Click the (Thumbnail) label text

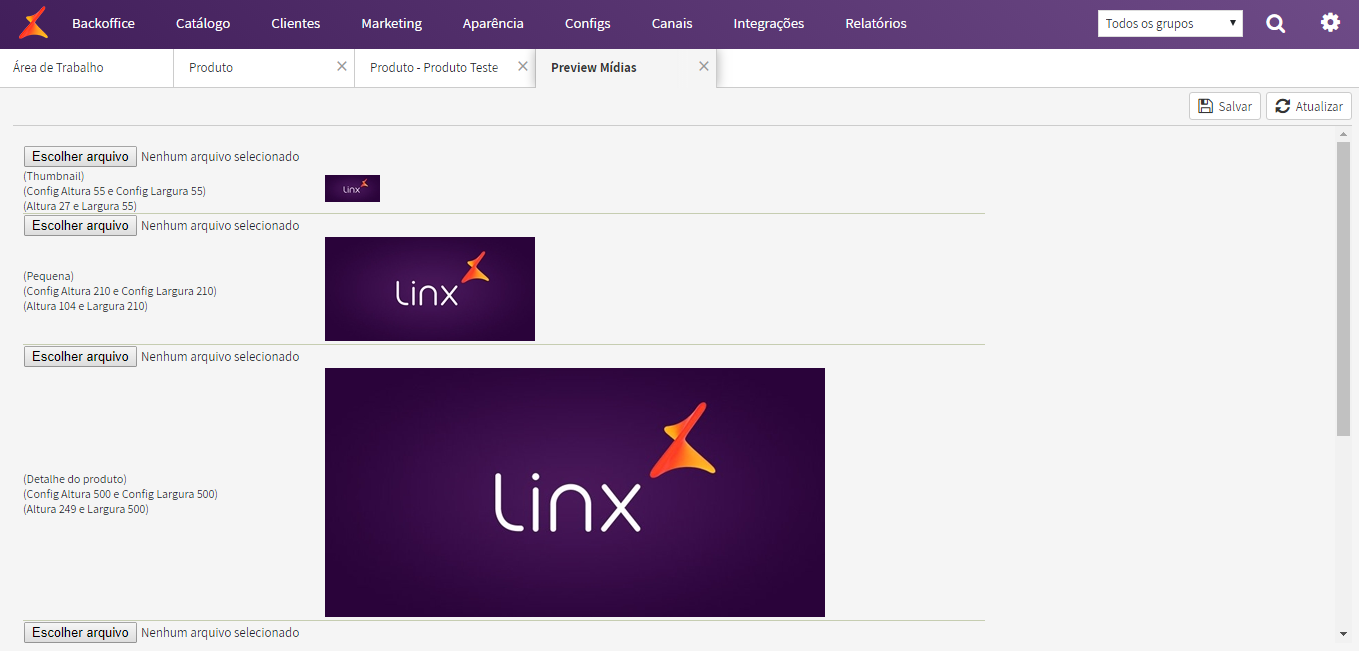[x=54, y=176]
